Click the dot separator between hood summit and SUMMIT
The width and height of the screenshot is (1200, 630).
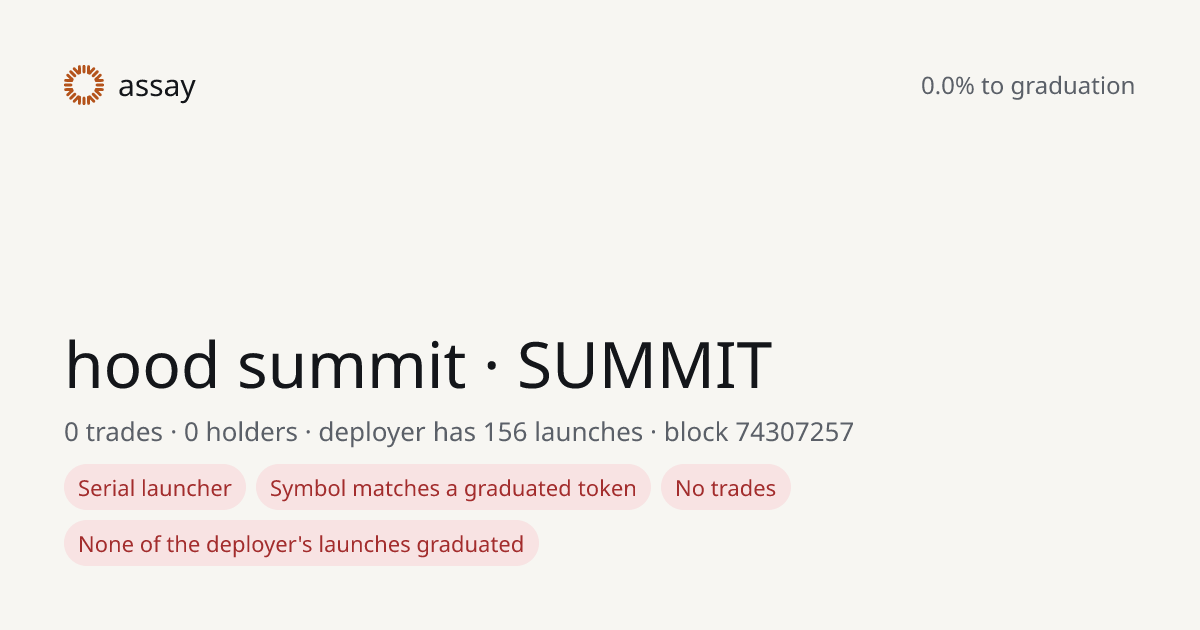(491, 366)
